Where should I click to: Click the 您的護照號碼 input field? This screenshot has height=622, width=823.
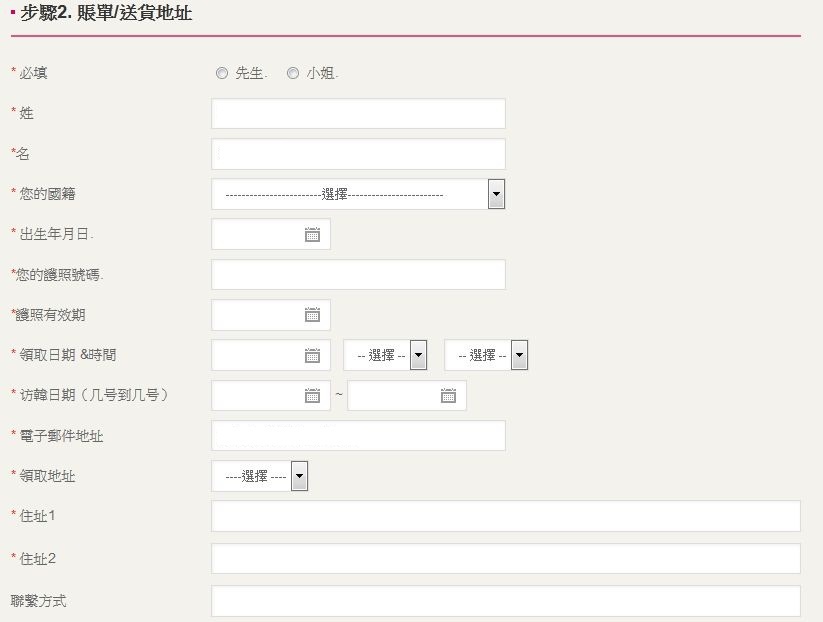(x=358, y=275)
